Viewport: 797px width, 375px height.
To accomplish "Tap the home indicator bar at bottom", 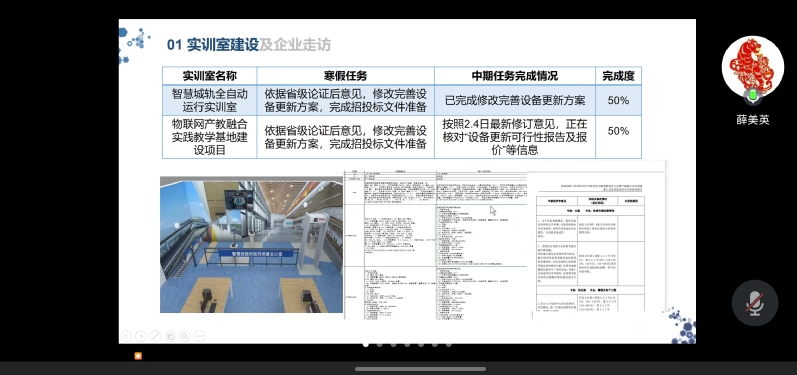I will tap(420, 369).
